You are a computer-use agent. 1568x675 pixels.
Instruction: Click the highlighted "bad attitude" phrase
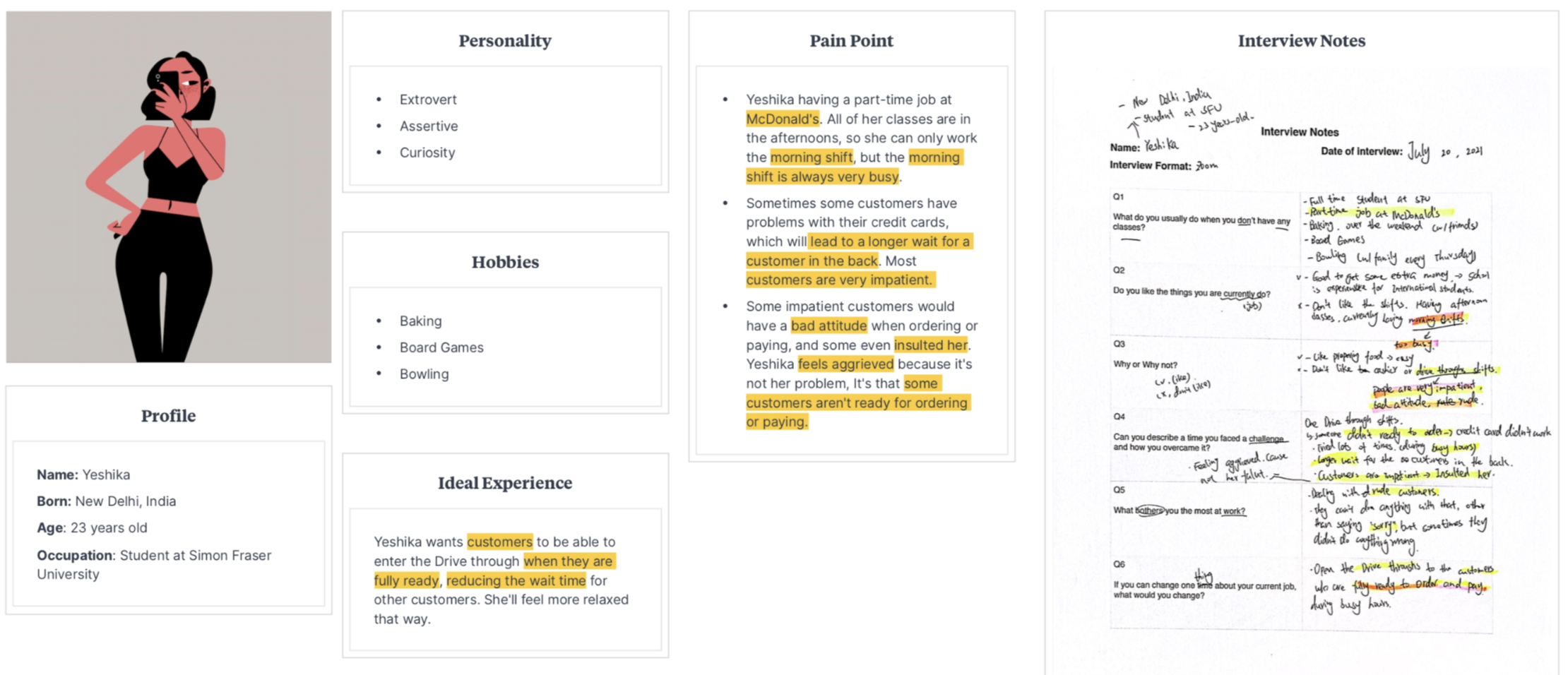coord(828,326)
